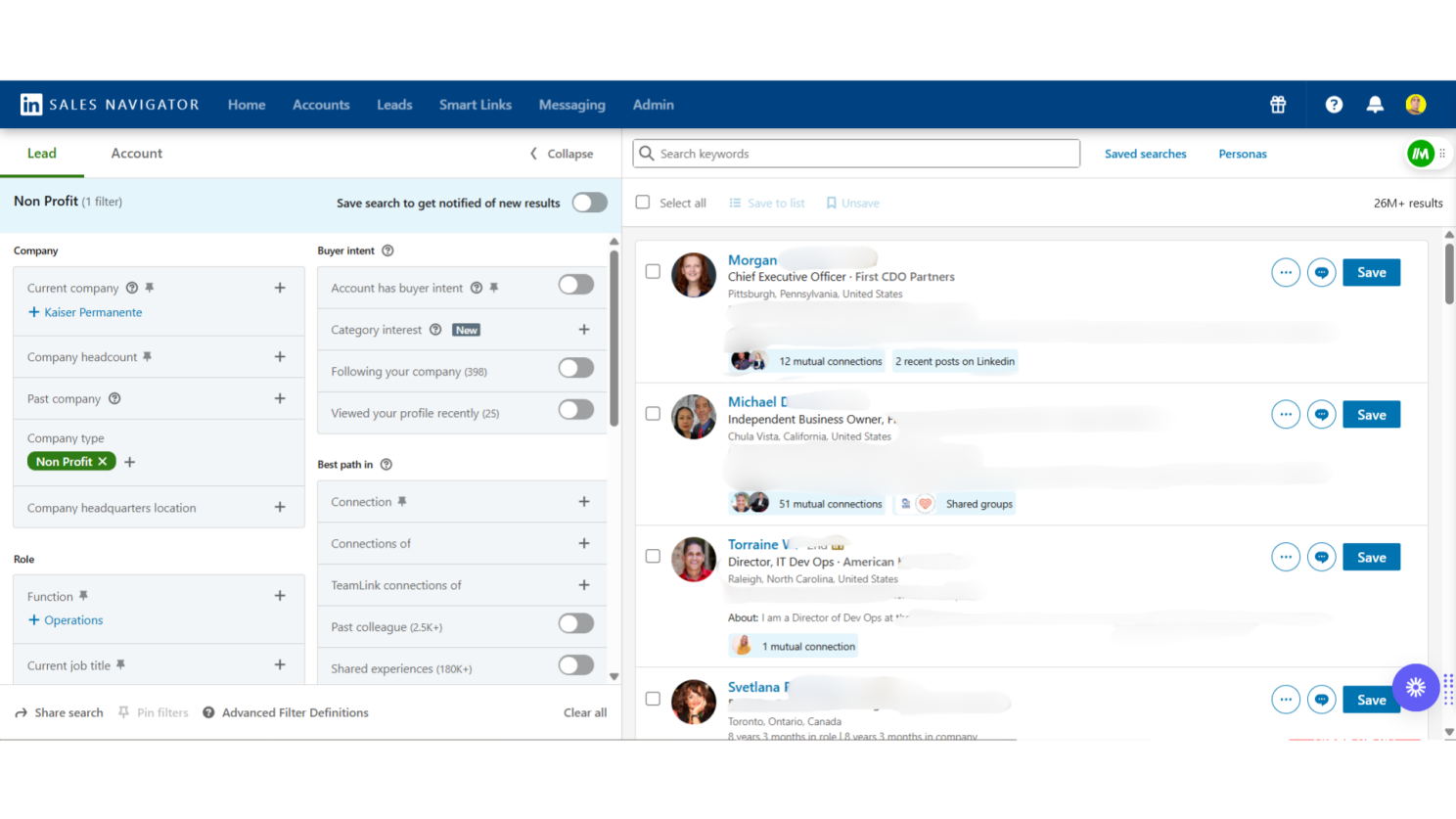Viewport: 1456px width, 819px height.
Task: Message Torraine via chat icon
Action: [1322, 558]
